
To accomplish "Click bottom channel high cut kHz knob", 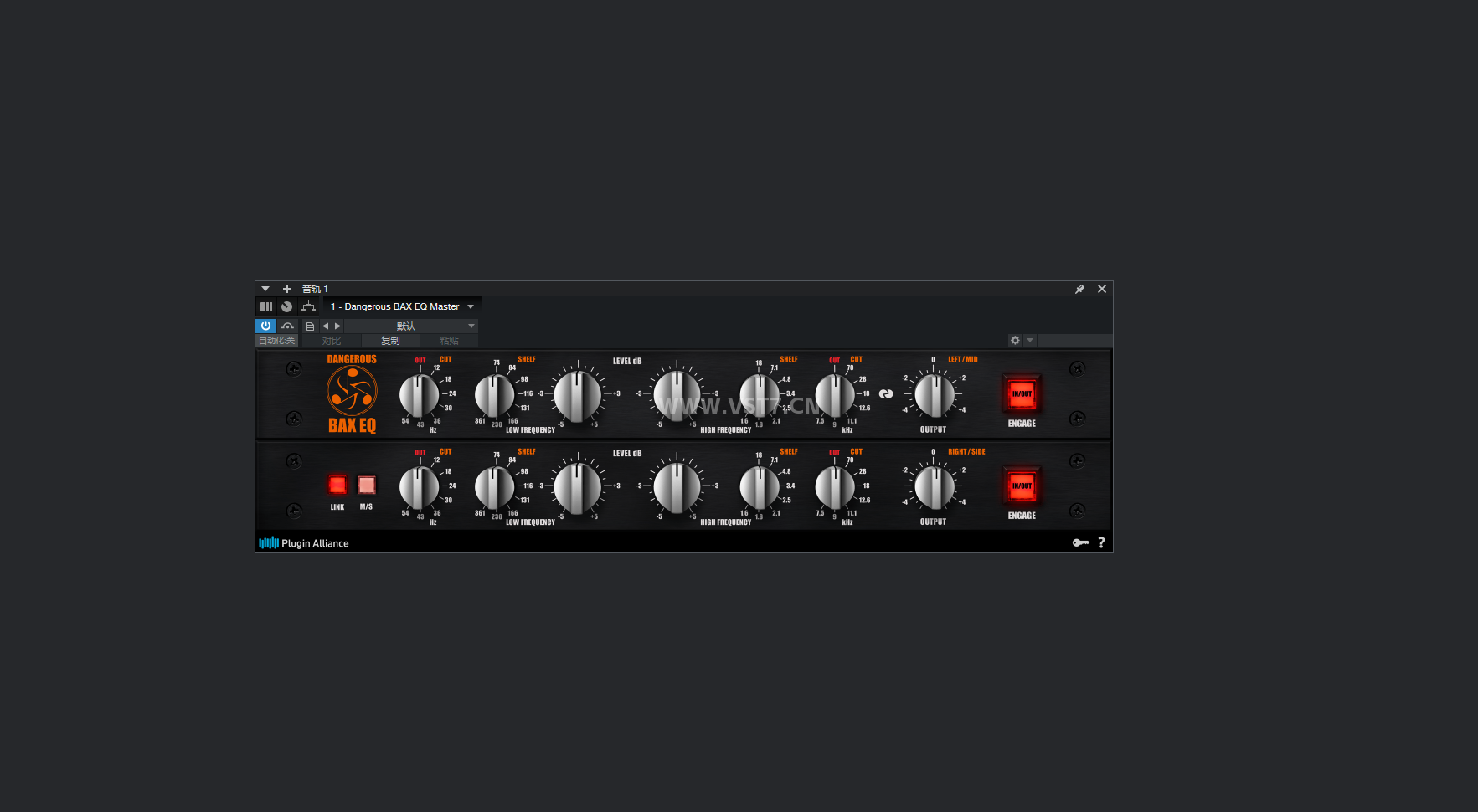I will pos(835,487).
